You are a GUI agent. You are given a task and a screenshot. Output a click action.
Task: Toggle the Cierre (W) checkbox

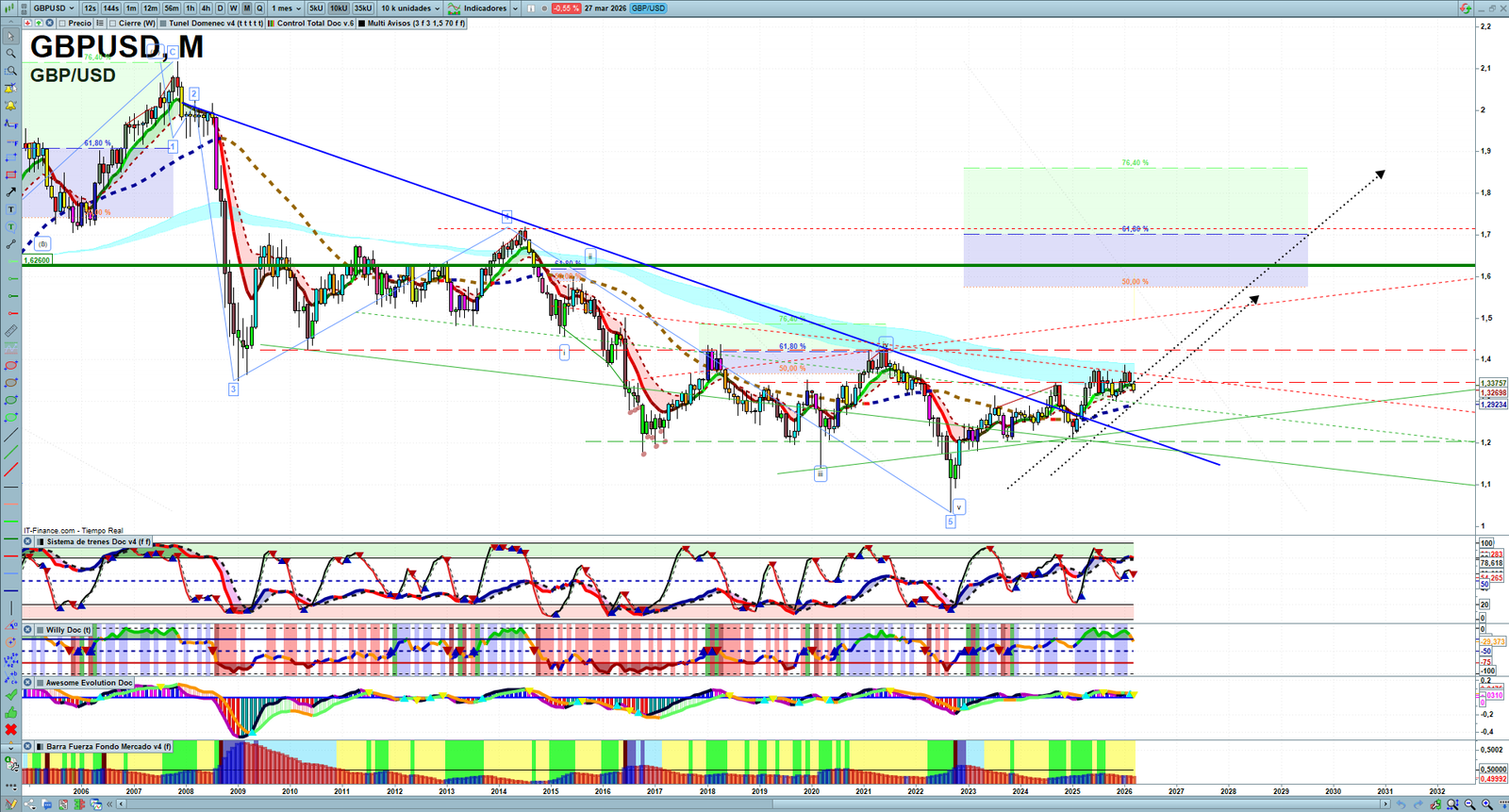(x=113, y=24)
